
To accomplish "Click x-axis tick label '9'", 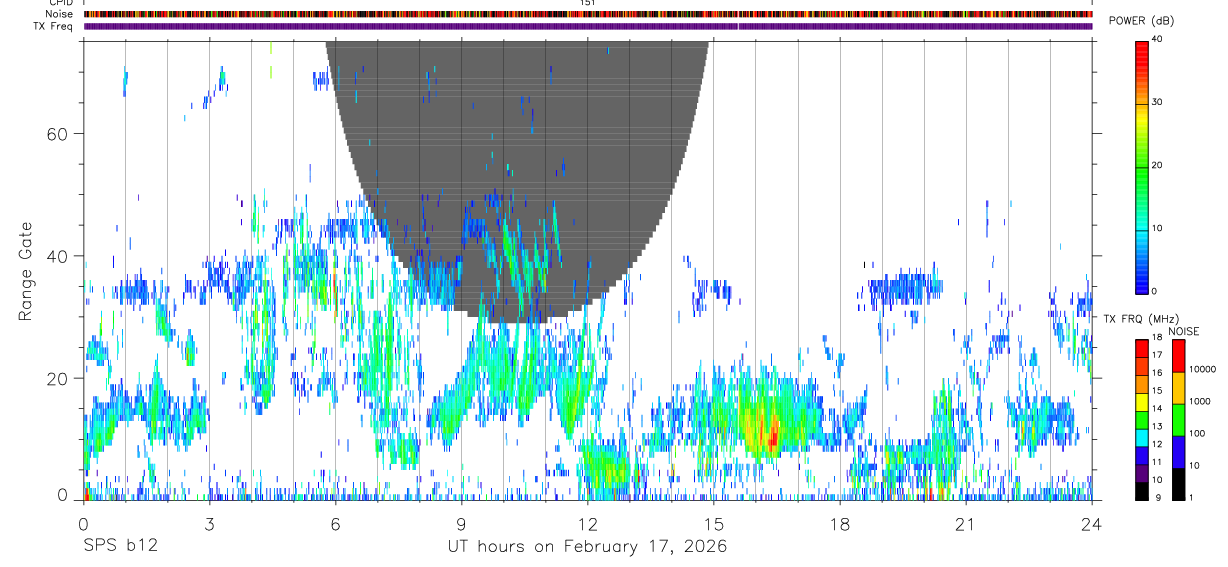I will pos(462,524).
